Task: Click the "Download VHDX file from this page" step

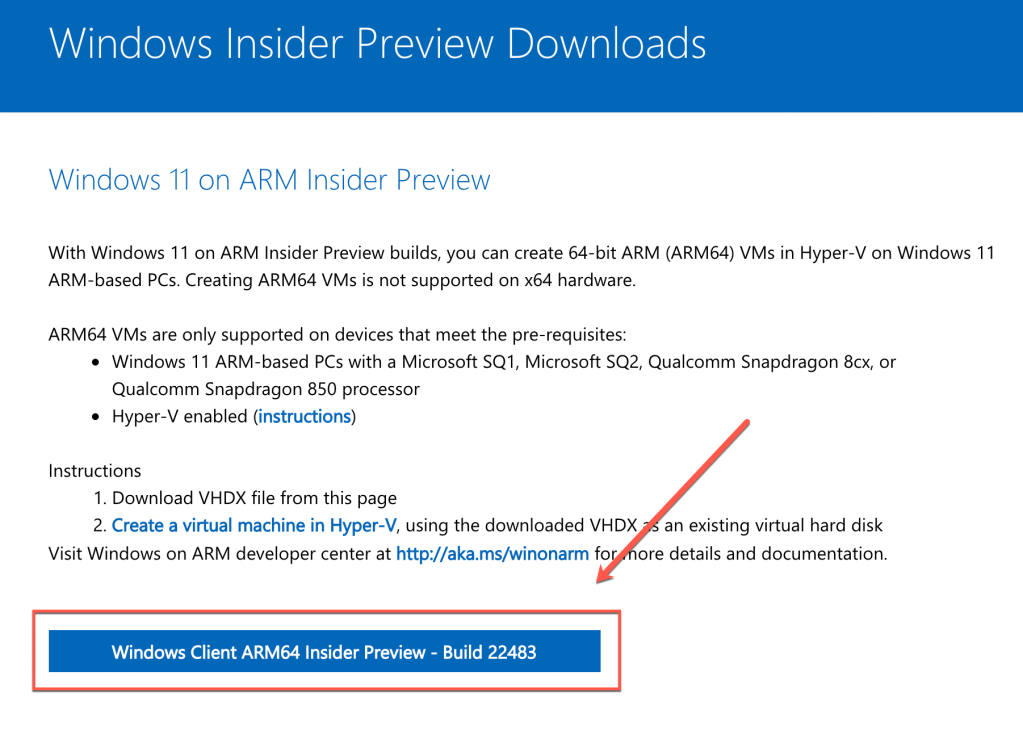Action: tap(254, 498)
